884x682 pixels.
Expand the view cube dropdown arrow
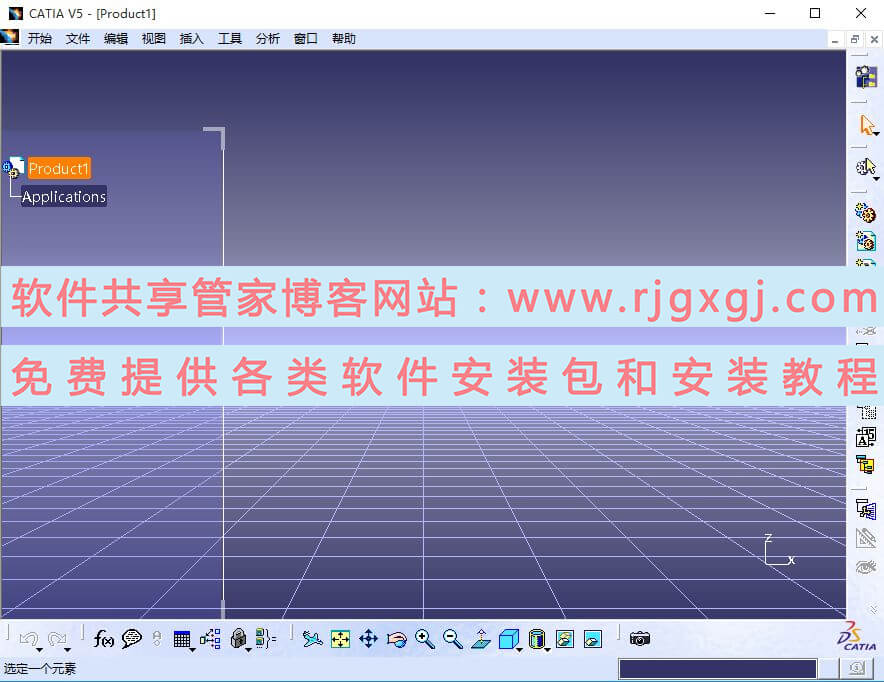click(x=520, y=650)
